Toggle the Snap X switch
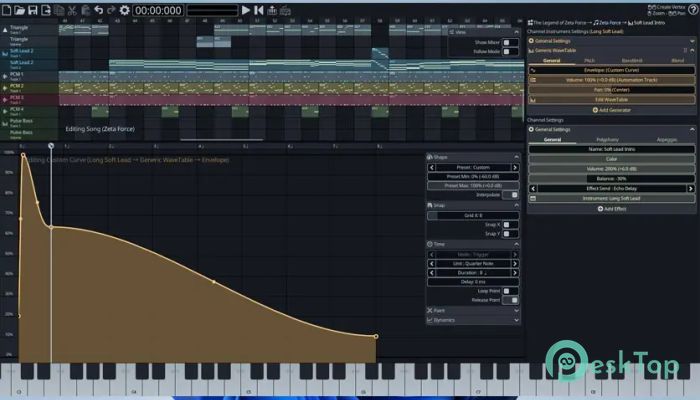Image resolution: width=700 pixels, height=400 pixels. [x=510, y=225]
